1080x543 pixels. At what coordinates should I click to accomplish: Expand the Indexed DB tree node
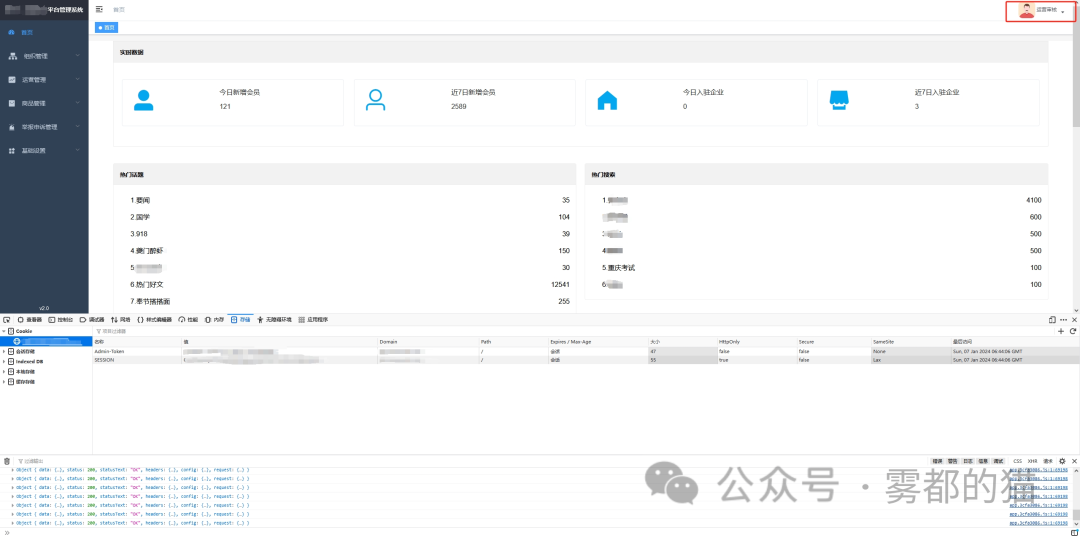3,361
